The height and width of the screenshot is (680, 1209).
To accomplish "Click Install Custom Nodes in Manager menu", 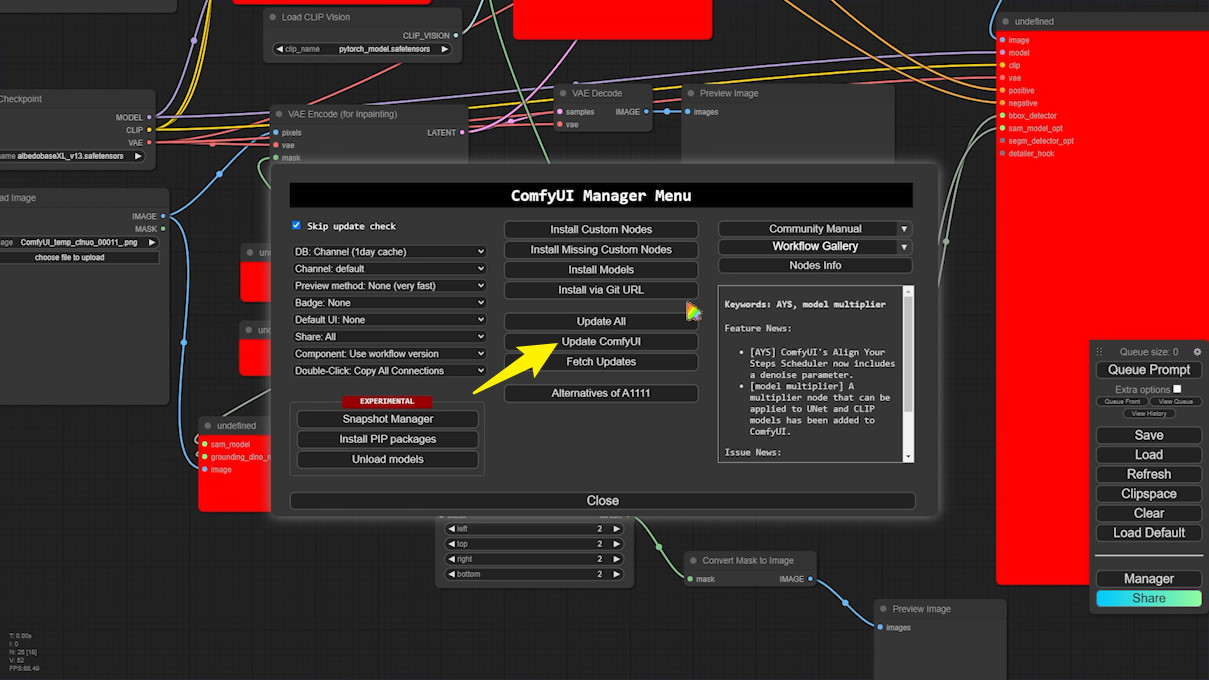I will [x=601, y=230].
